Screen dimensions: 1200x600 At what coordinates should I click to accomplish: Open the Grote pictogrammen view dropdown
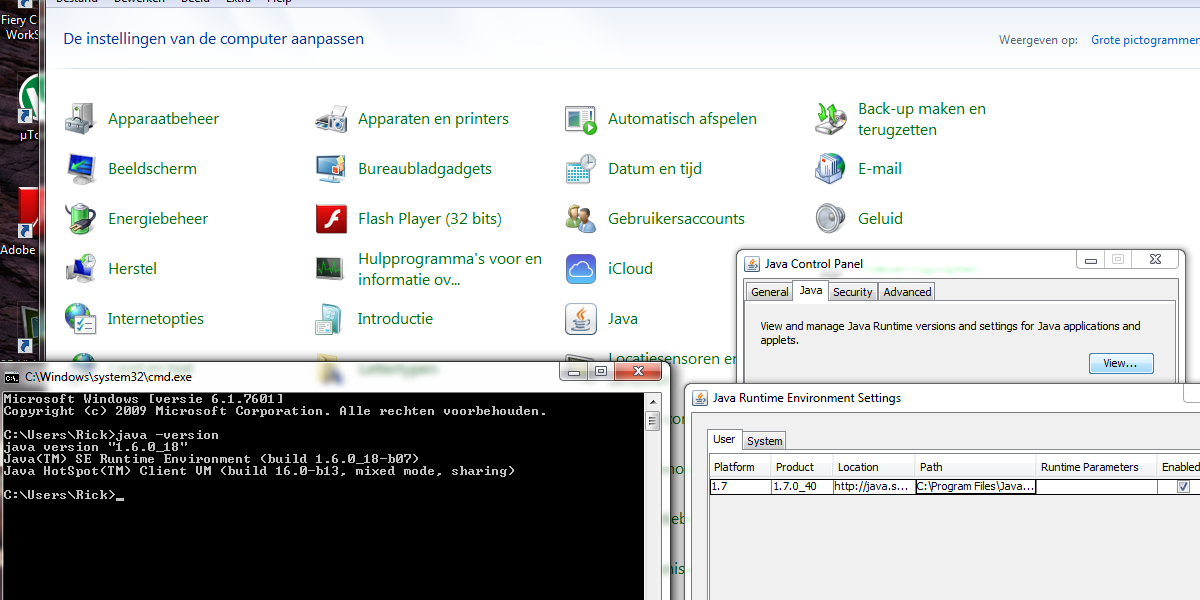coord(1145,40)
